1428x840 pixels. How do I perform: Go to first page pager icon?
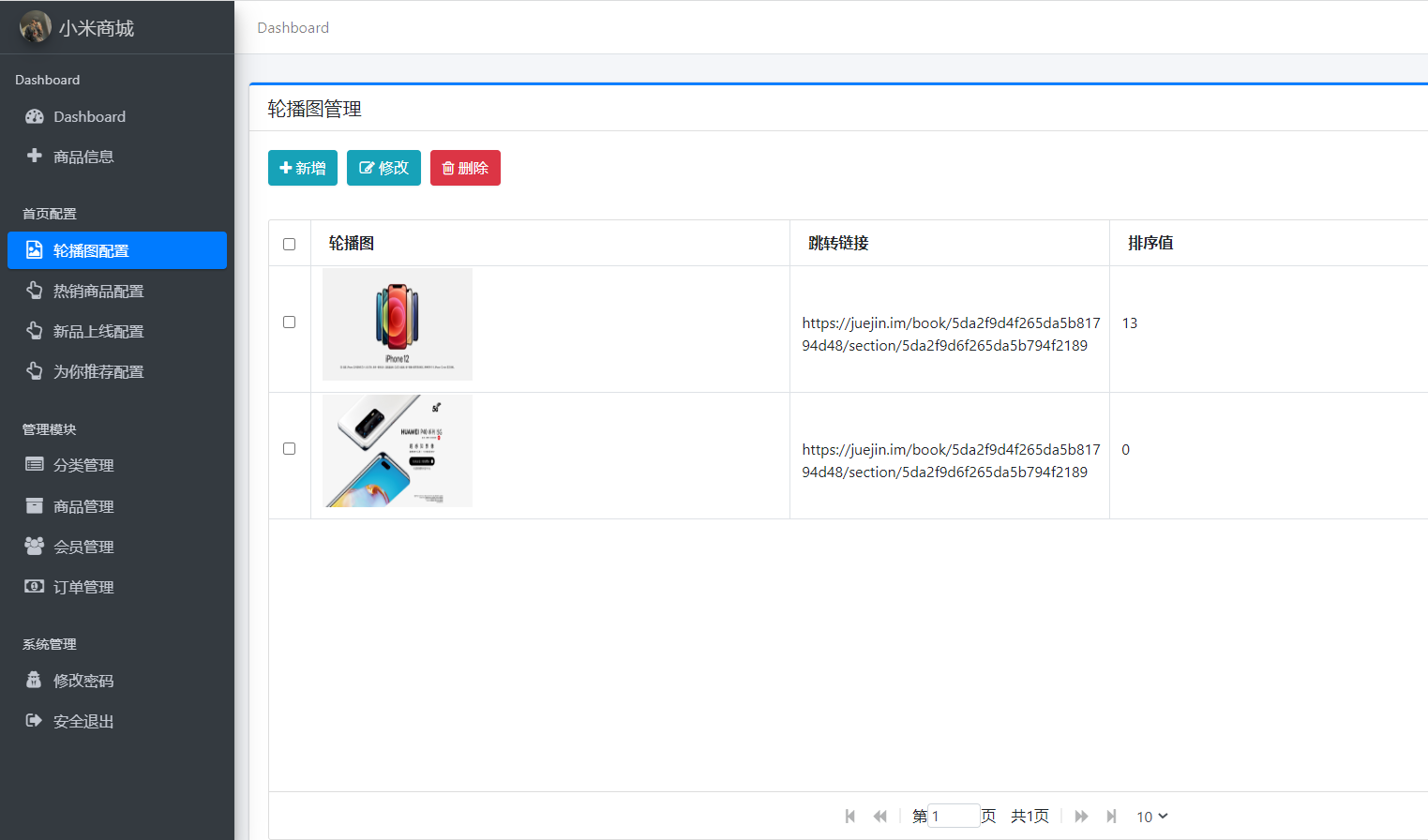click(850, 817)
